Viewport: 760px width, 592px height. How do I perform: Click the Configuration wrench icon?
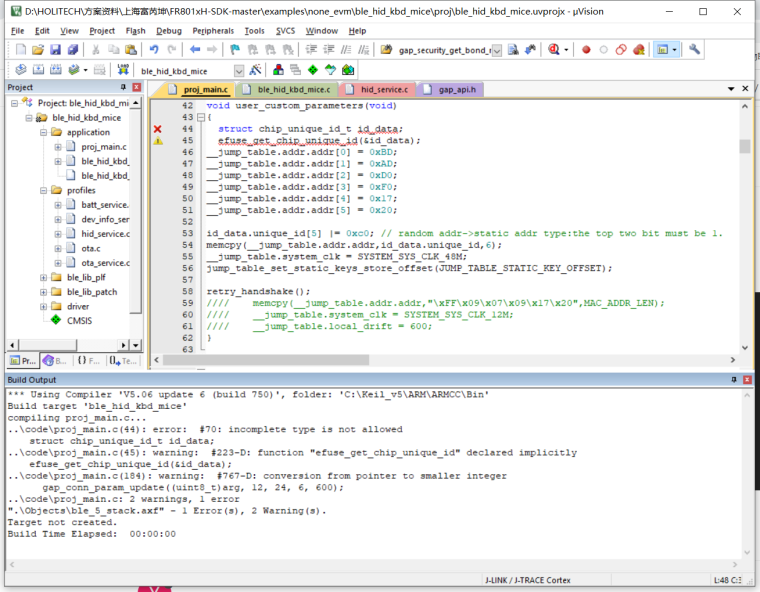pos(694,49)
